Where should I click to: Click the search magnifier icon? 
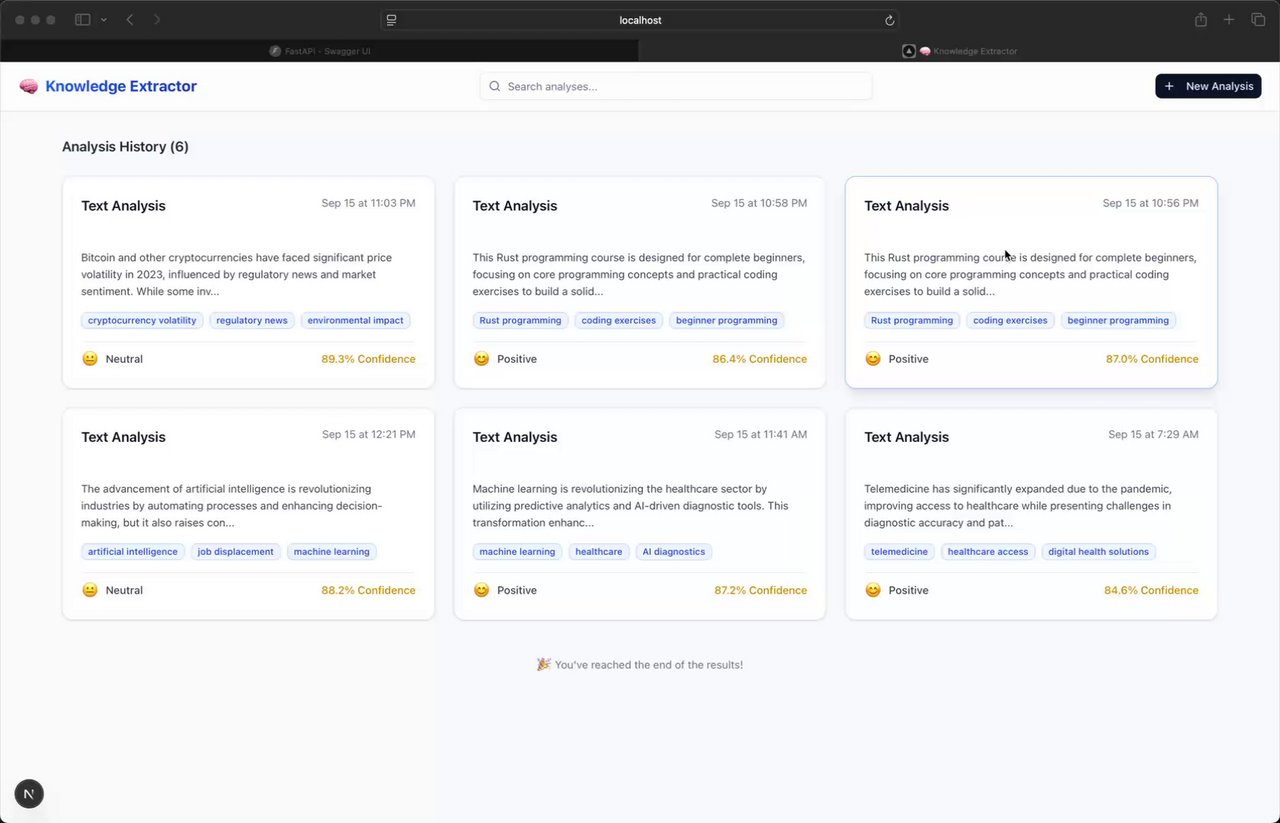pos(494,87)
